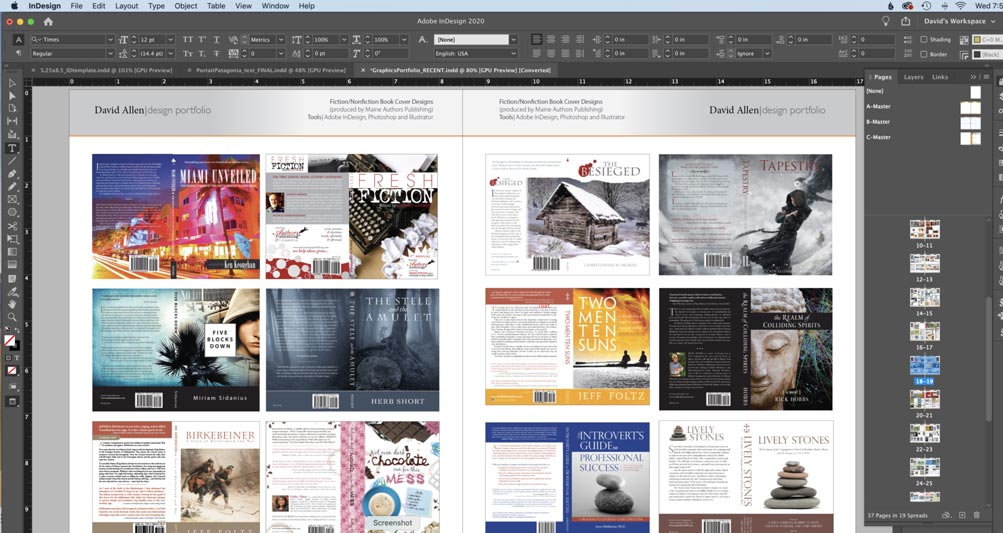The image size is (1003, 533).
Task: Select the Gradient Swatch tool
Action: coord(12,251)
